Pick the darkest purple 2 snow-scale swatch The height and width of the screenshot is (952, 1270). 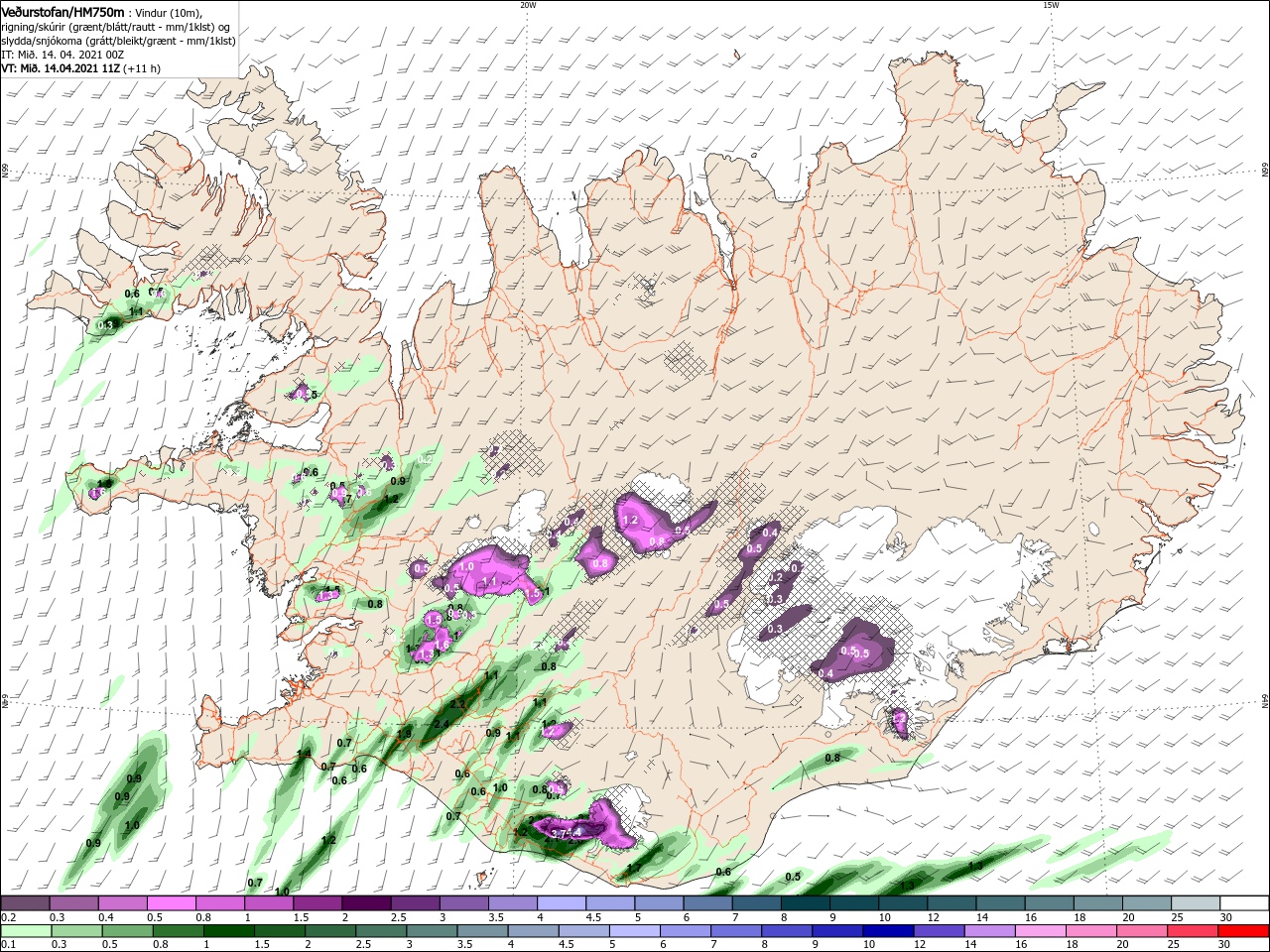pos(367,903)
